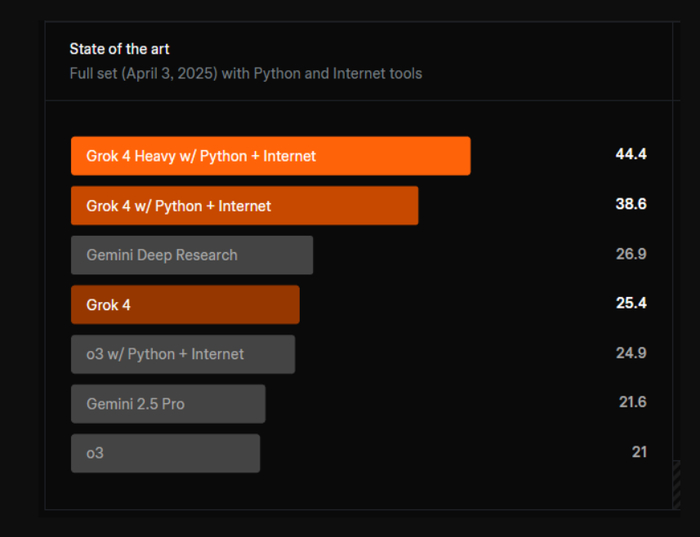Screen dimensions: 700x537
Task: Select the Grok 4 w/ Python + Internet bar
Action: 244,206
